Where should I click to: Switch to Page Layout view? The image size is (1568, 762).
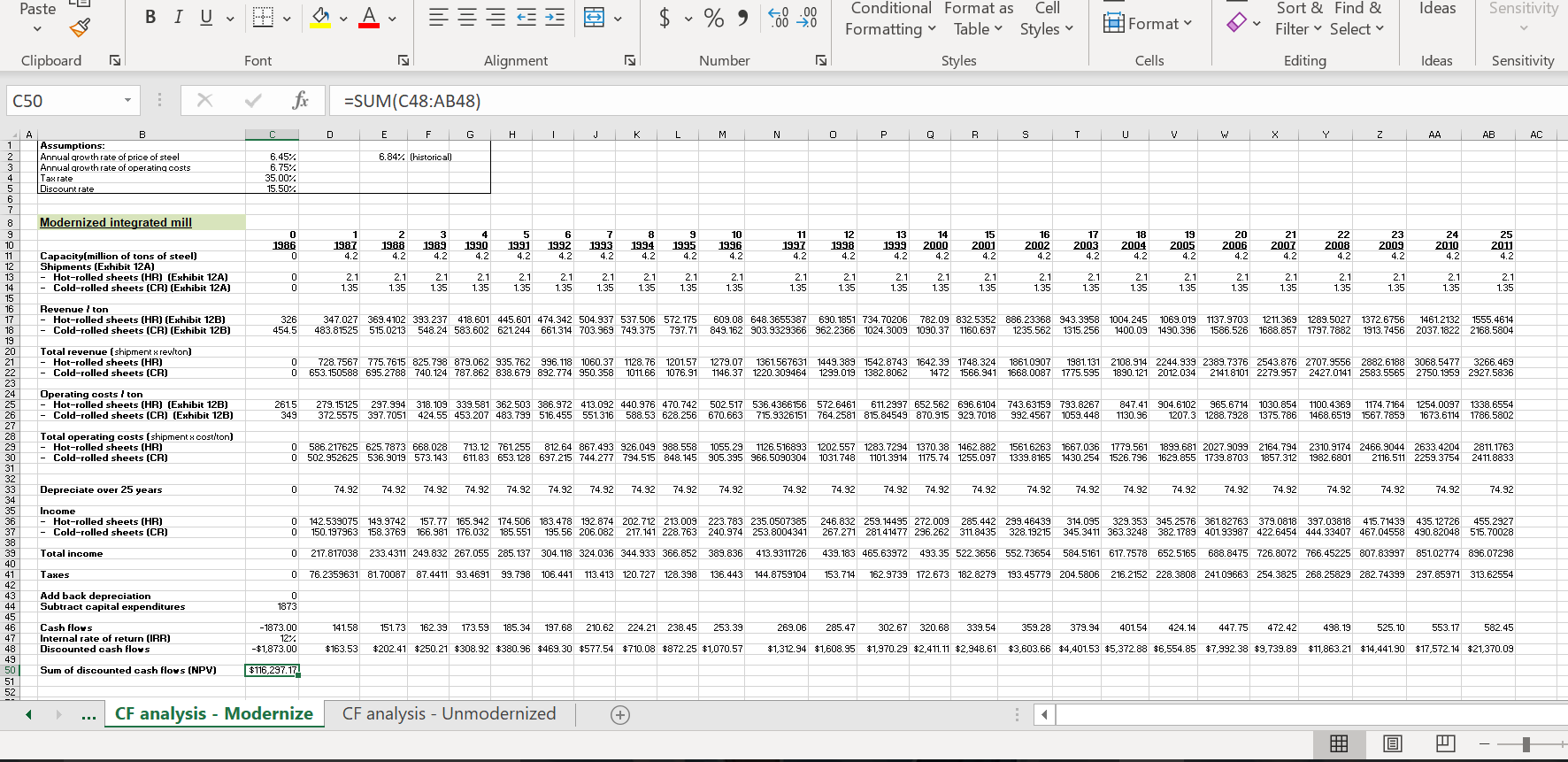coord(1393,743)
